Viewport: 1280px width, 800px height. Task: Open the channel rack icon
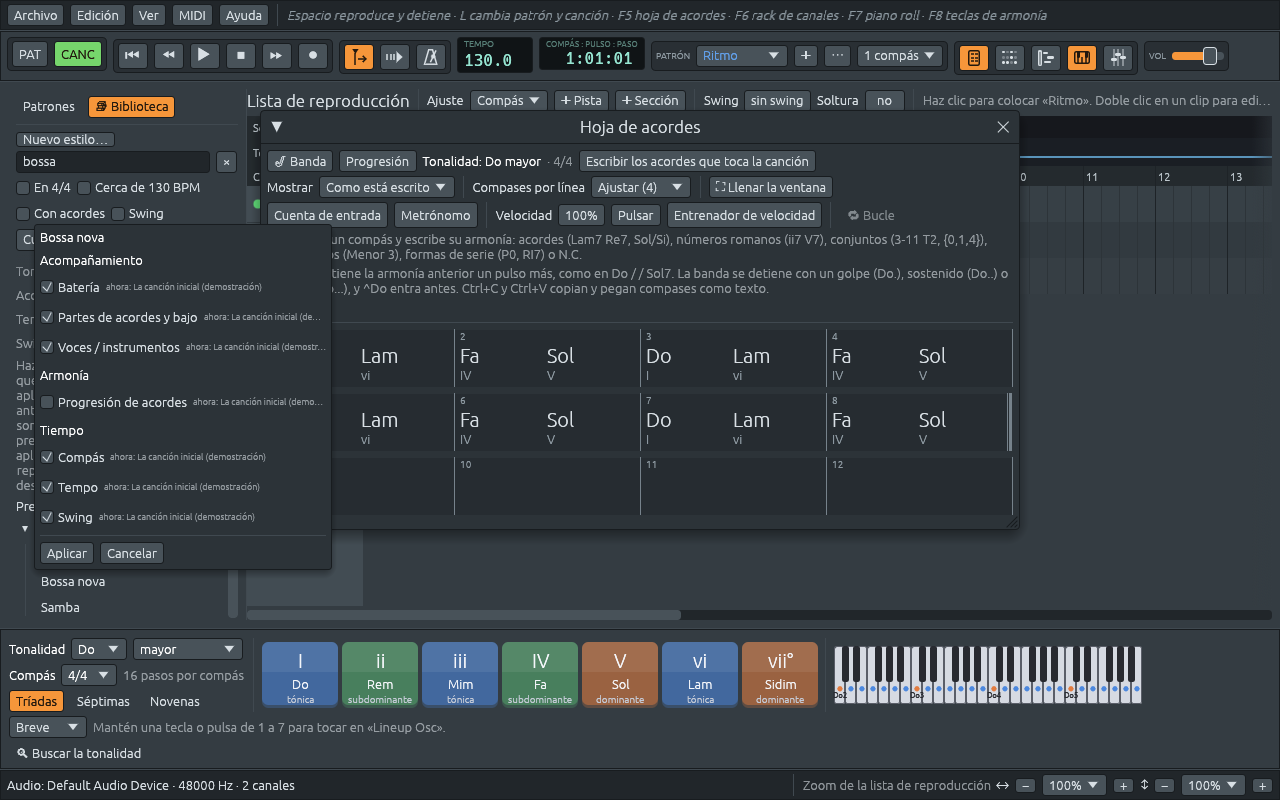tap(1046, 57)
